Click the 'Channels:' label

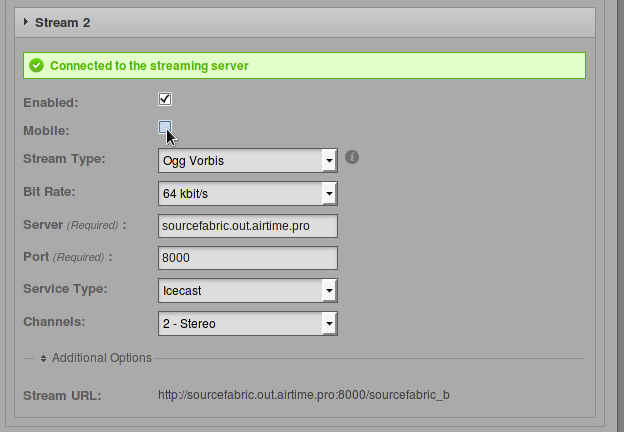tap(54, 321)
